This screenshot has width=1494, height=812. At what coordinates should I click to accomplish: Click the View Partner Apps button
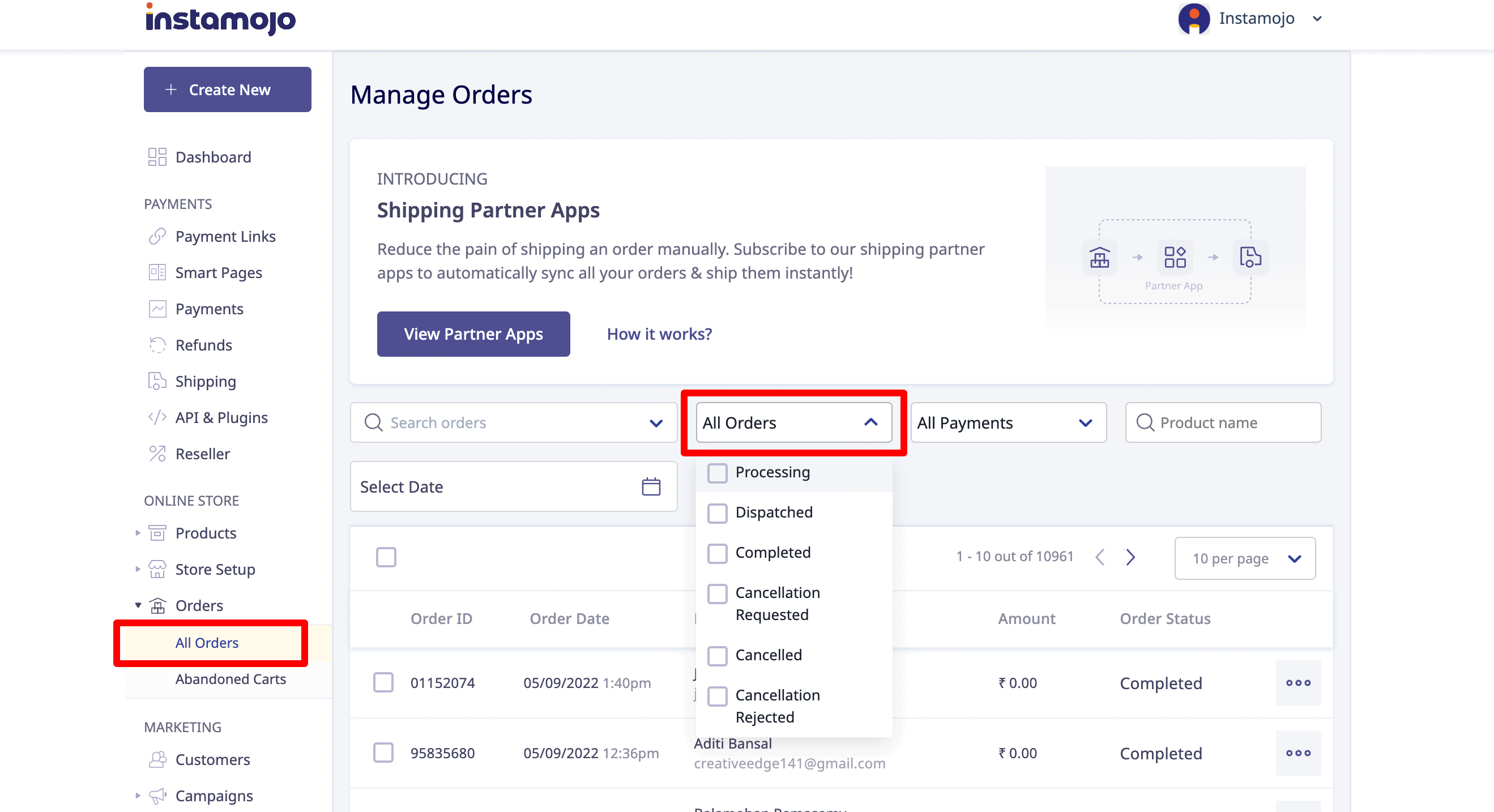click(x=473, y=333)
